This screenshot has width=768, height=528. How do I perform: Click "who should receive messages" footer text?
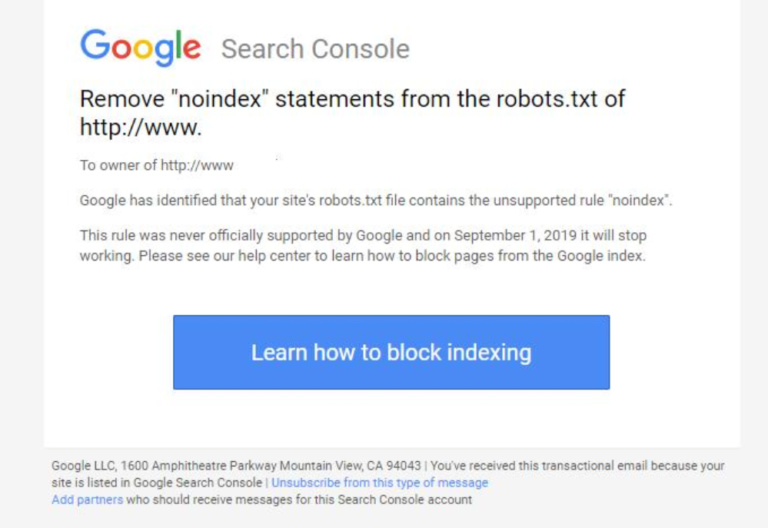click(200, 499)
